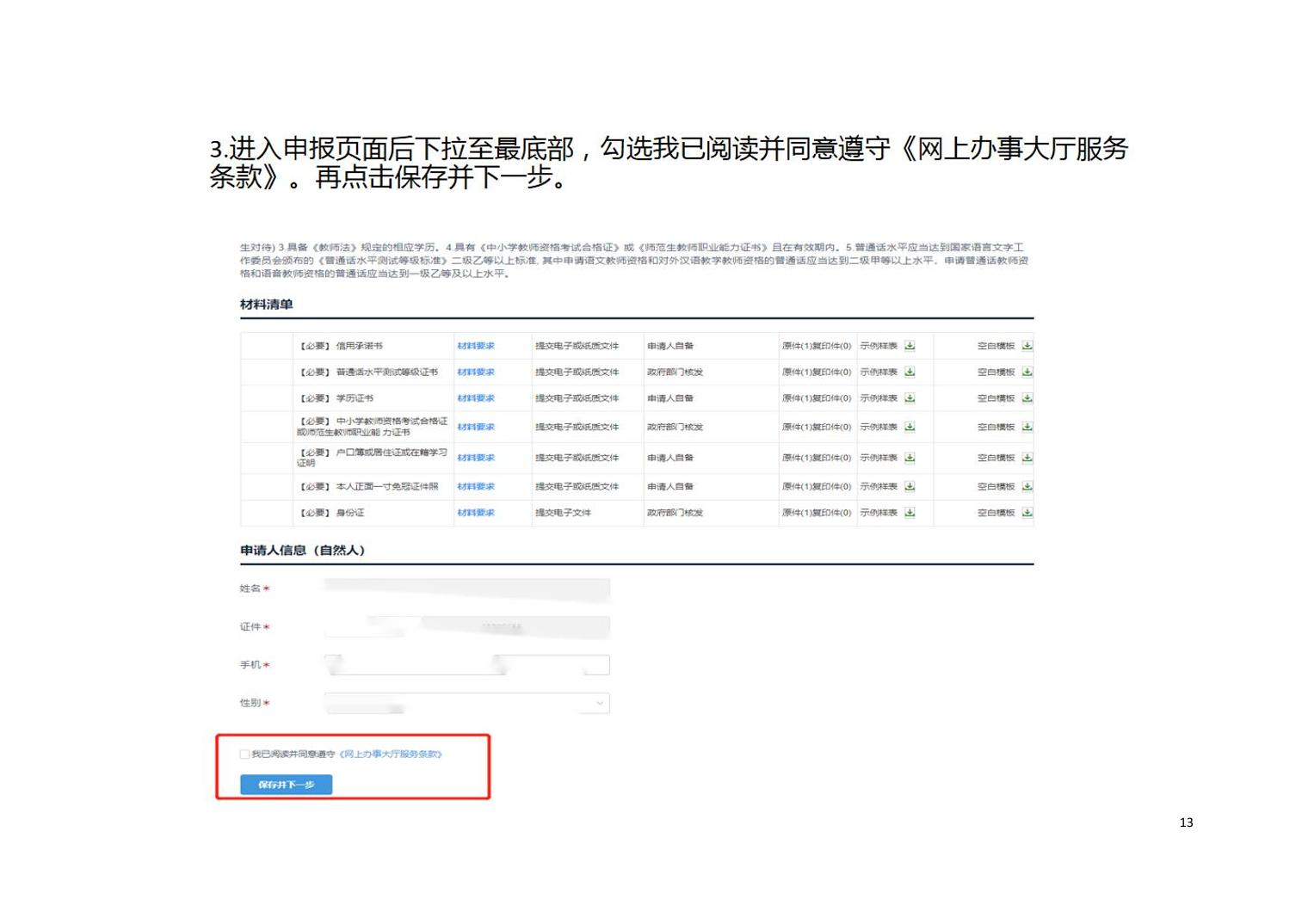Download 空白模板 for 普通话水平测试等级证书
This screenshot has width=1308, height=924.
coord(1027,373)
